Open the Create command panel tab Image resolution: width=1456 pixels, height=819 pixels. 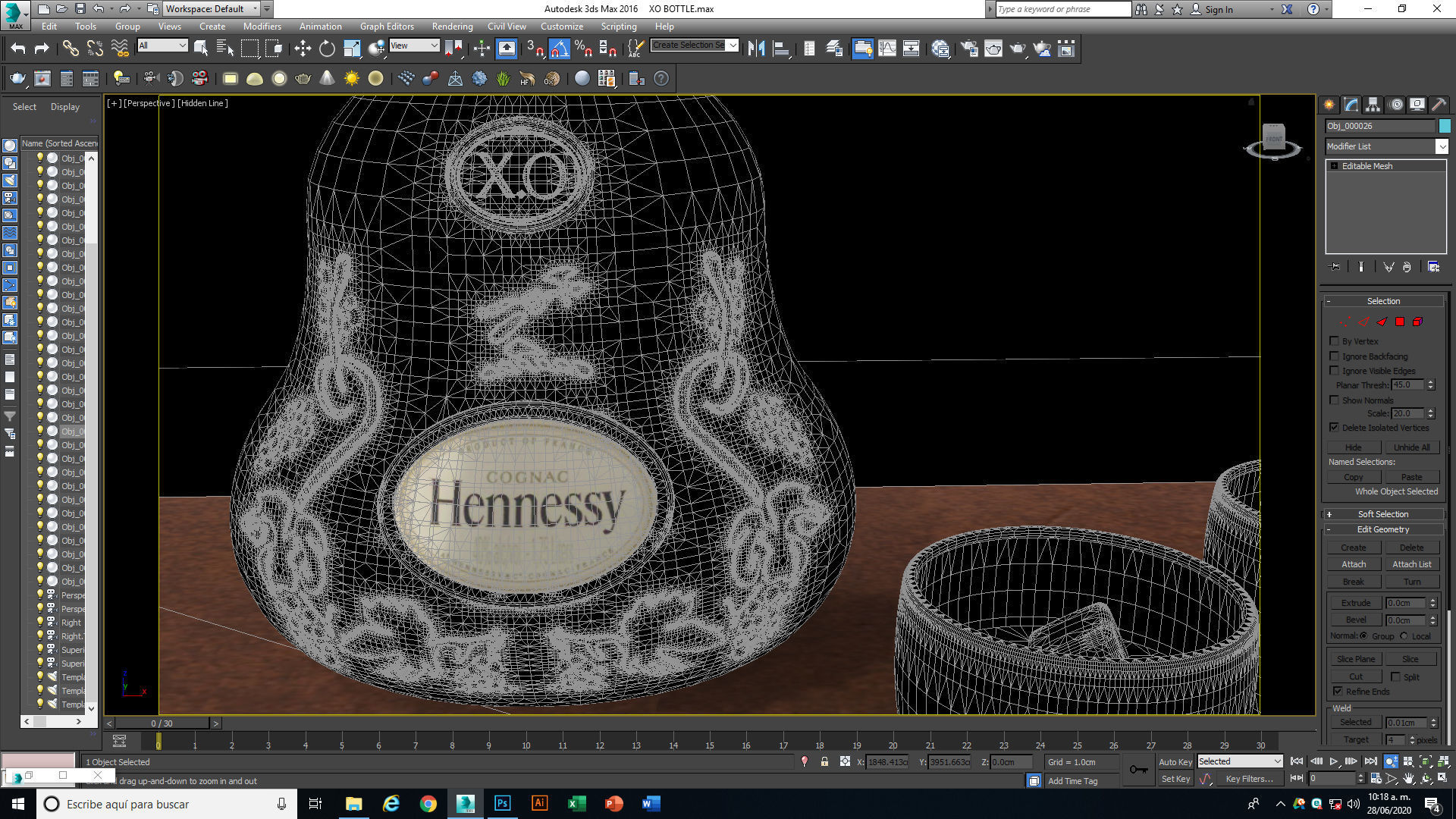pos(1329,105)
